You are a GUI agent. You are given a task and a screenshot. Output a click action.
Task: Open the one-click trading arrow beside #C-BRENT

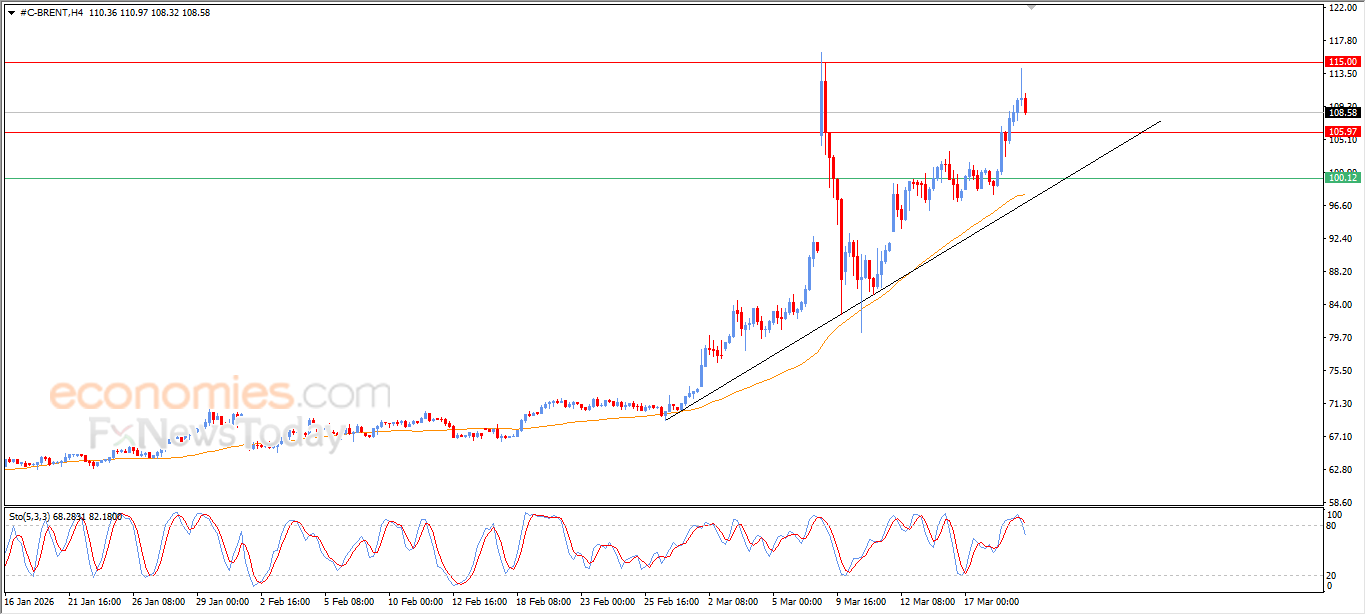point(11,12)
